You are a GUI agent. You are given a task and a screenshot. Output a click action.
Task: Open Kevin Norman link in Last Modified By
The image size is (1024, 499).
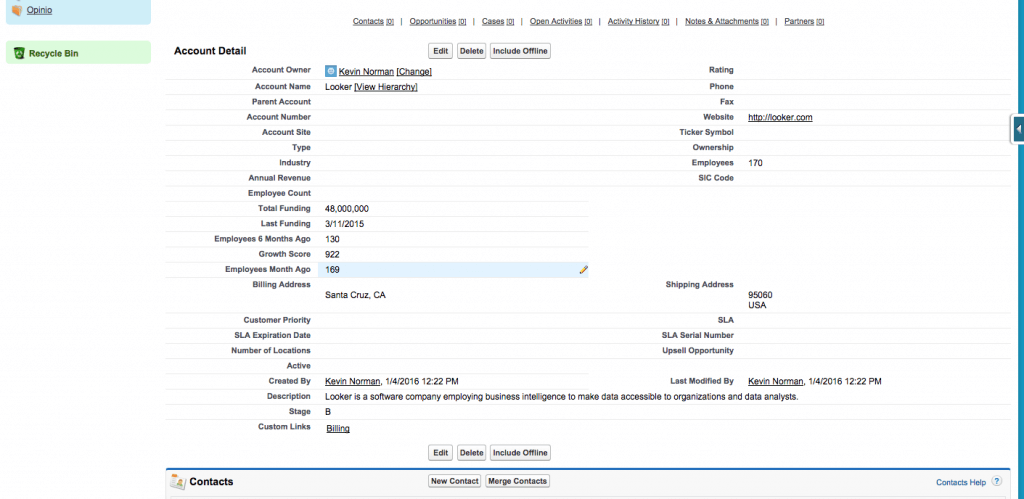coord(776,381)
